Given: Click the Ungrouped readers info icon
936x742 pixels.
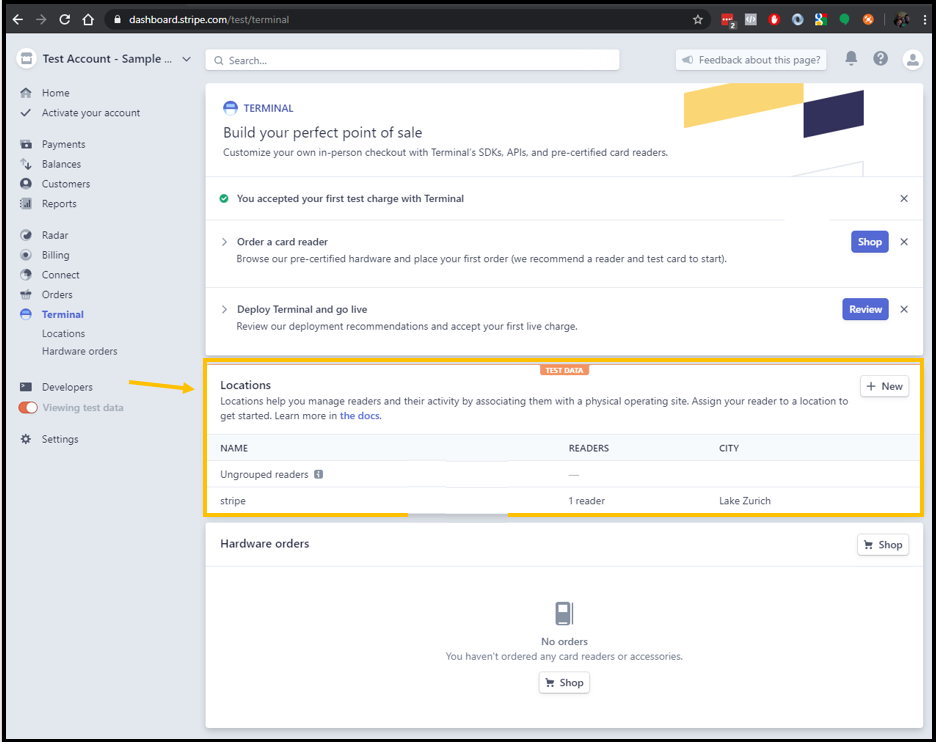Looking at the screenshot, I should click(x=319, y=475).
